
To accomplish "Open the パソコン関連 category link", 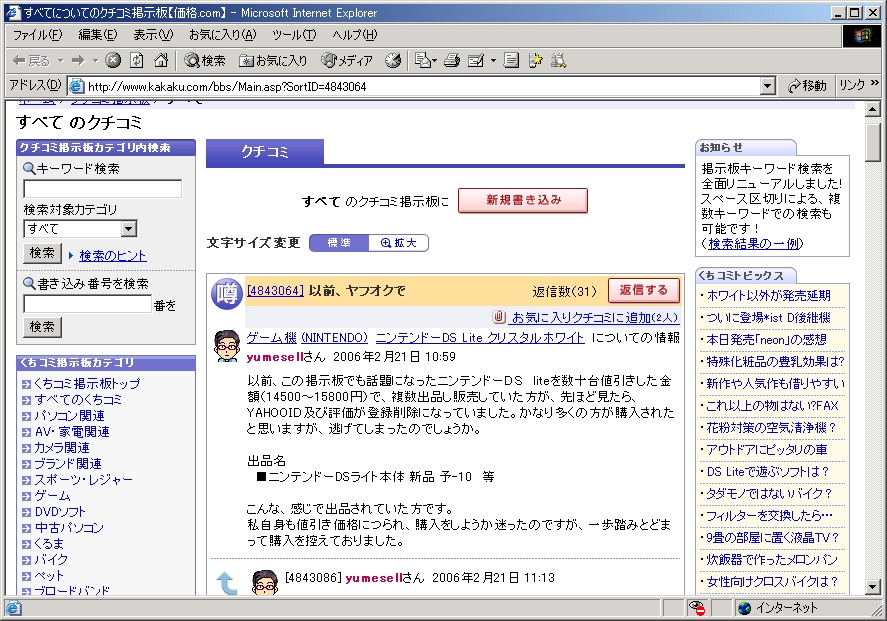I will [x=69, y=416].
